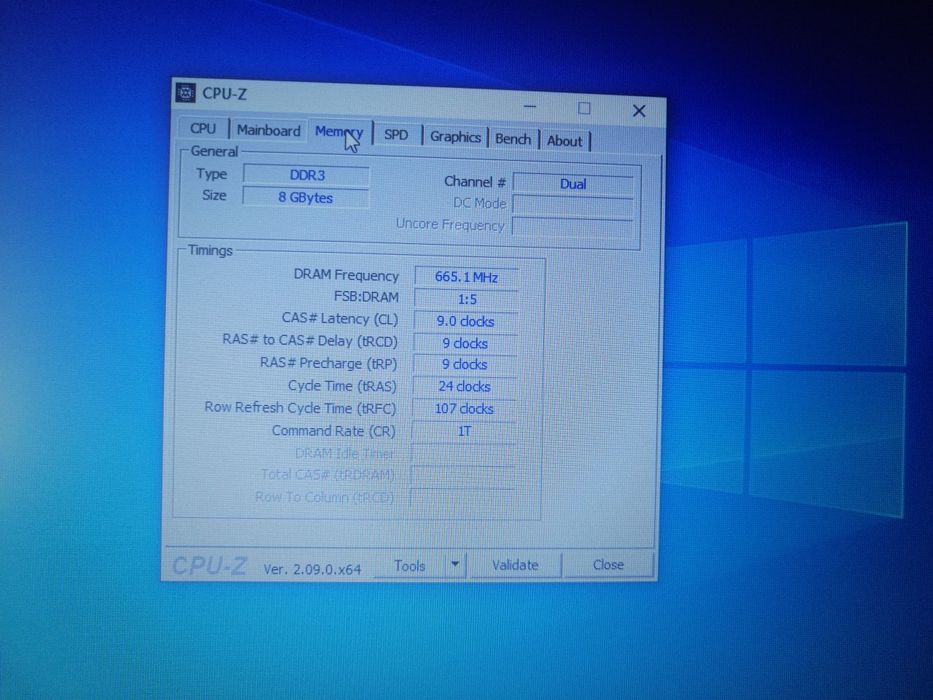Click the Channel # label
This screenshot has height=700, width=933.
(474, 182)
